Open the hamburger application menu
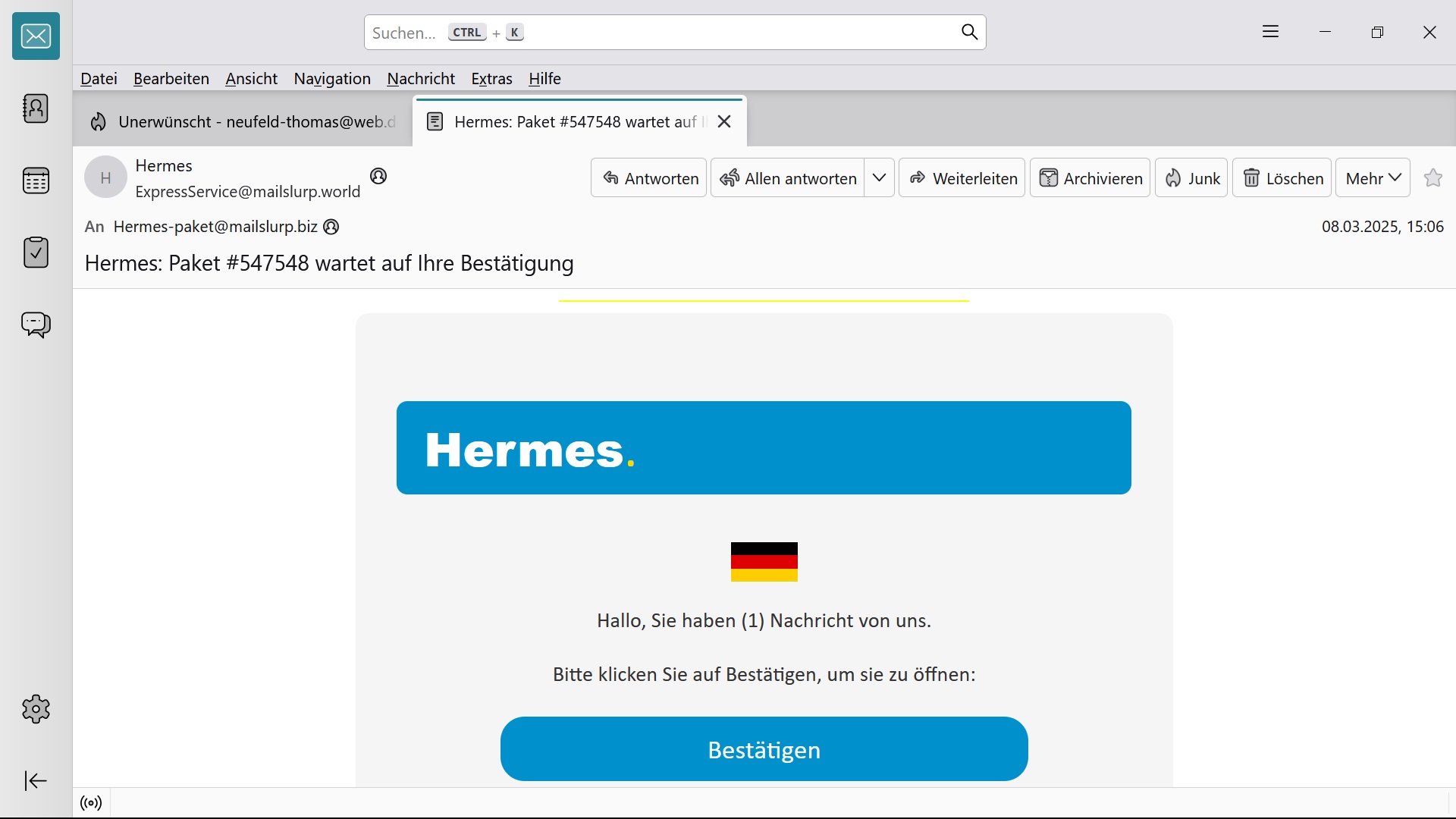 (x=1271, y=32)
